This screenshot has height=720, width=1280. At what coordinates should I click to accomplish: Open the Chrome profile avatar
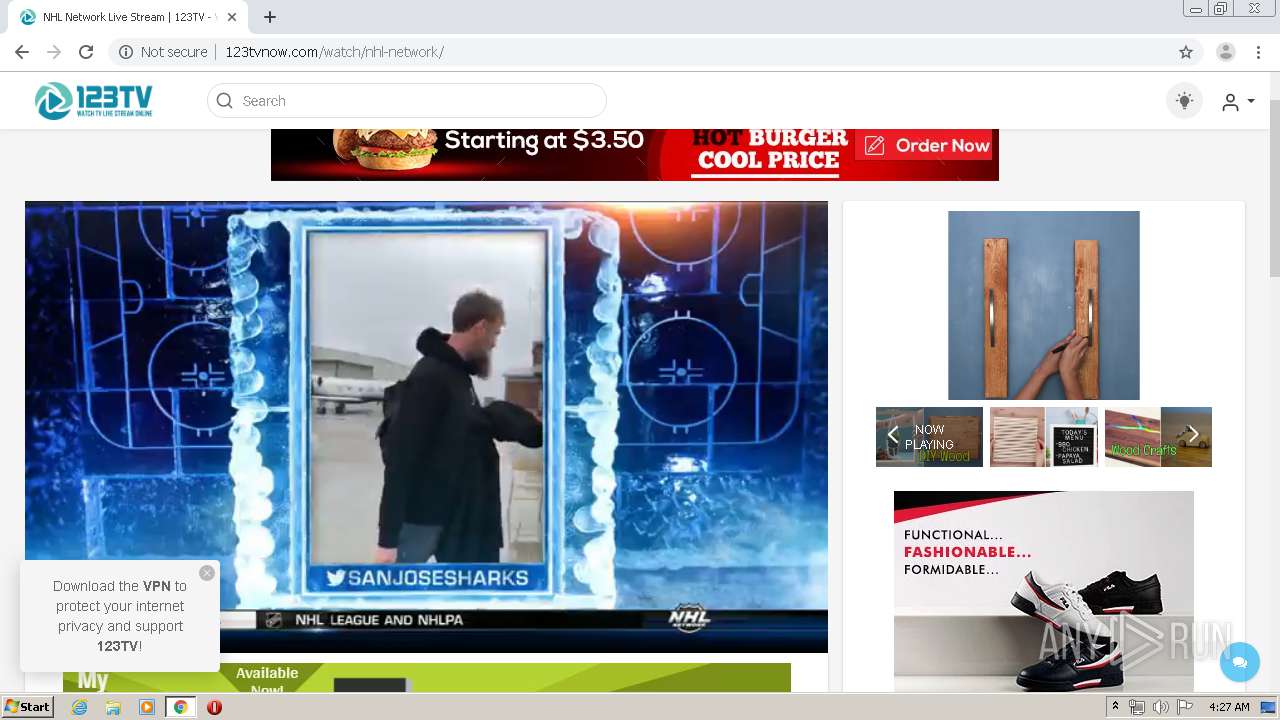(x=1226, y=52)
